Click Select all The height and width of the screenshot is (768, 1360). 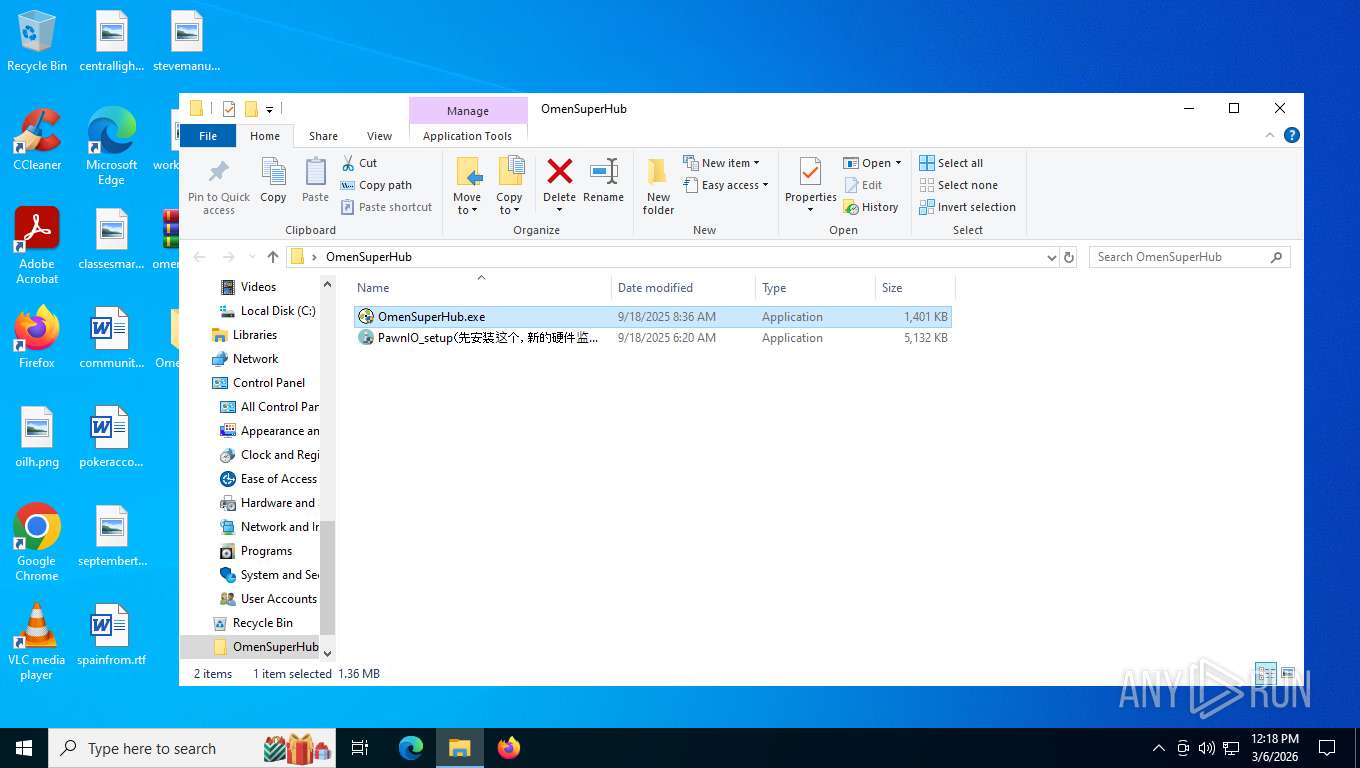pos(951,163)
